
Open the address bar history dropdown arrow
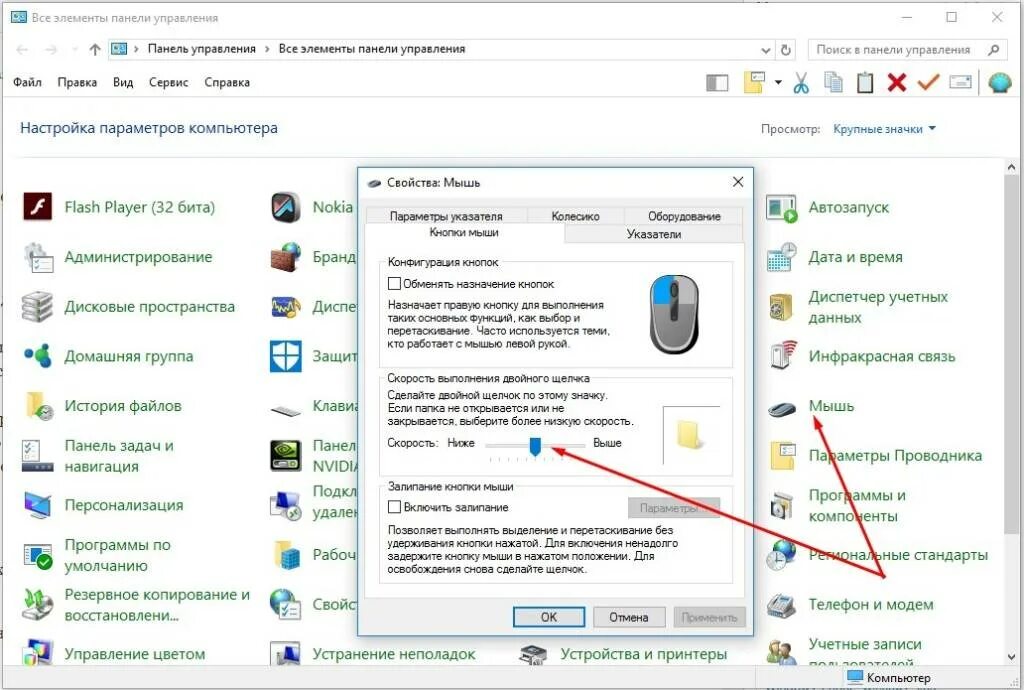(765, 50)
